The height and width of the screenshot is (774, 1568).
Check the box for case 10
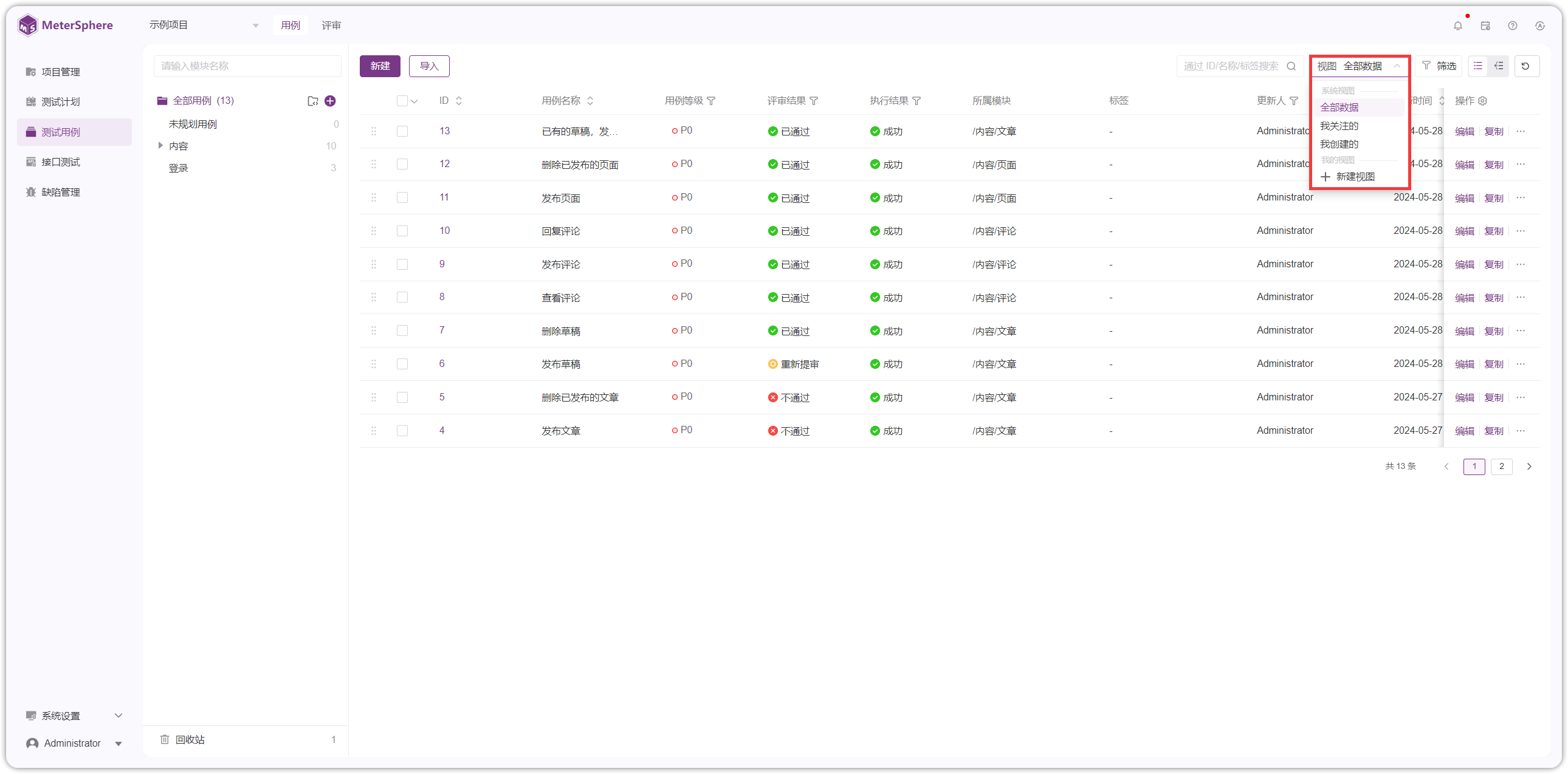[x=402, y=231]
